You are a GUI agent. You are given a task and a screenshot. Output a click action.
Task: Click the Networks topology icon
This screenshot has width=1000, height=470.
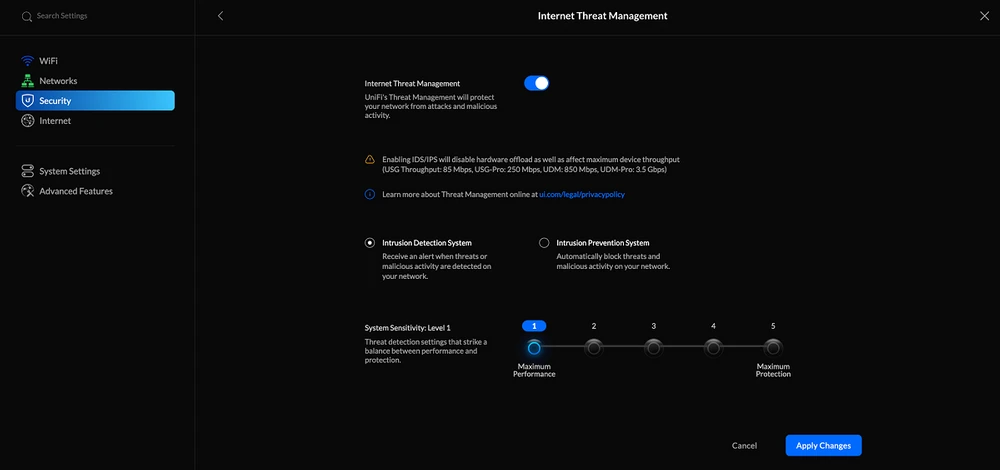pos(28,81)
